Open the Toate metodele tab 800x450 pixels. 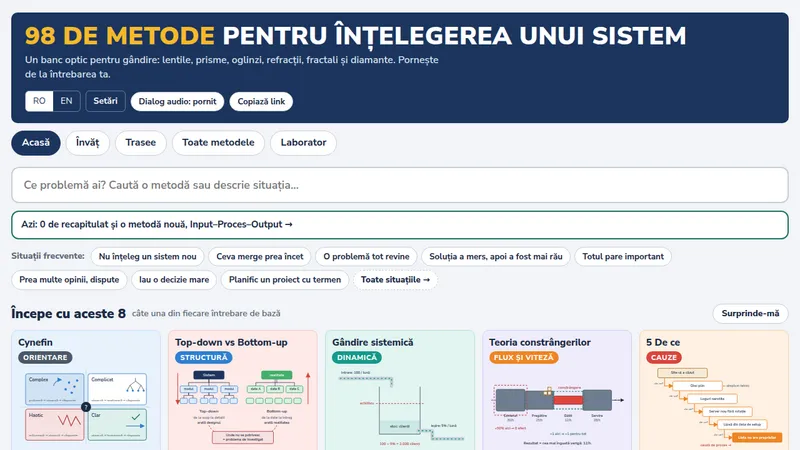218,143
